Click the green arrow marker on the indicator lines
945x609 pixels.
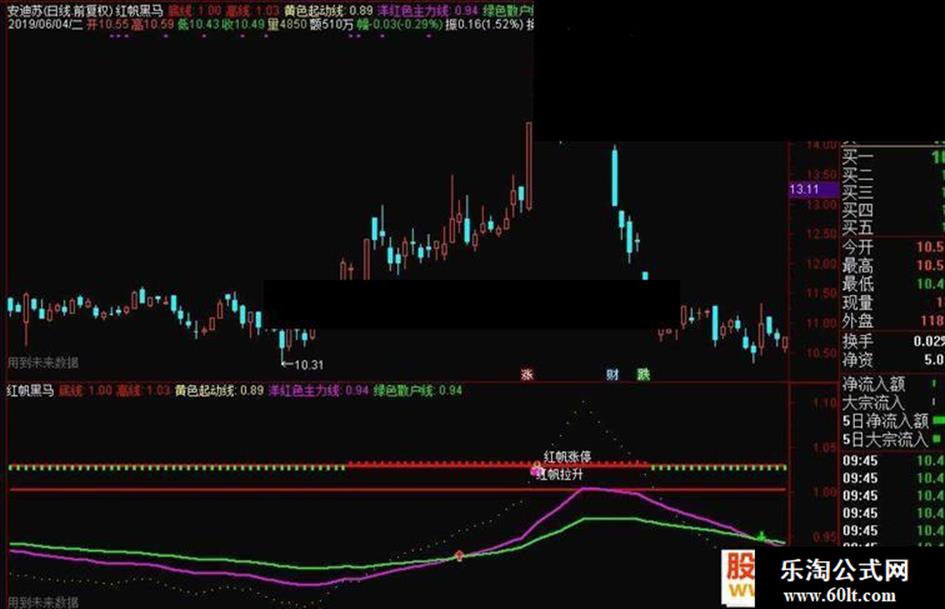pos(761,535)
